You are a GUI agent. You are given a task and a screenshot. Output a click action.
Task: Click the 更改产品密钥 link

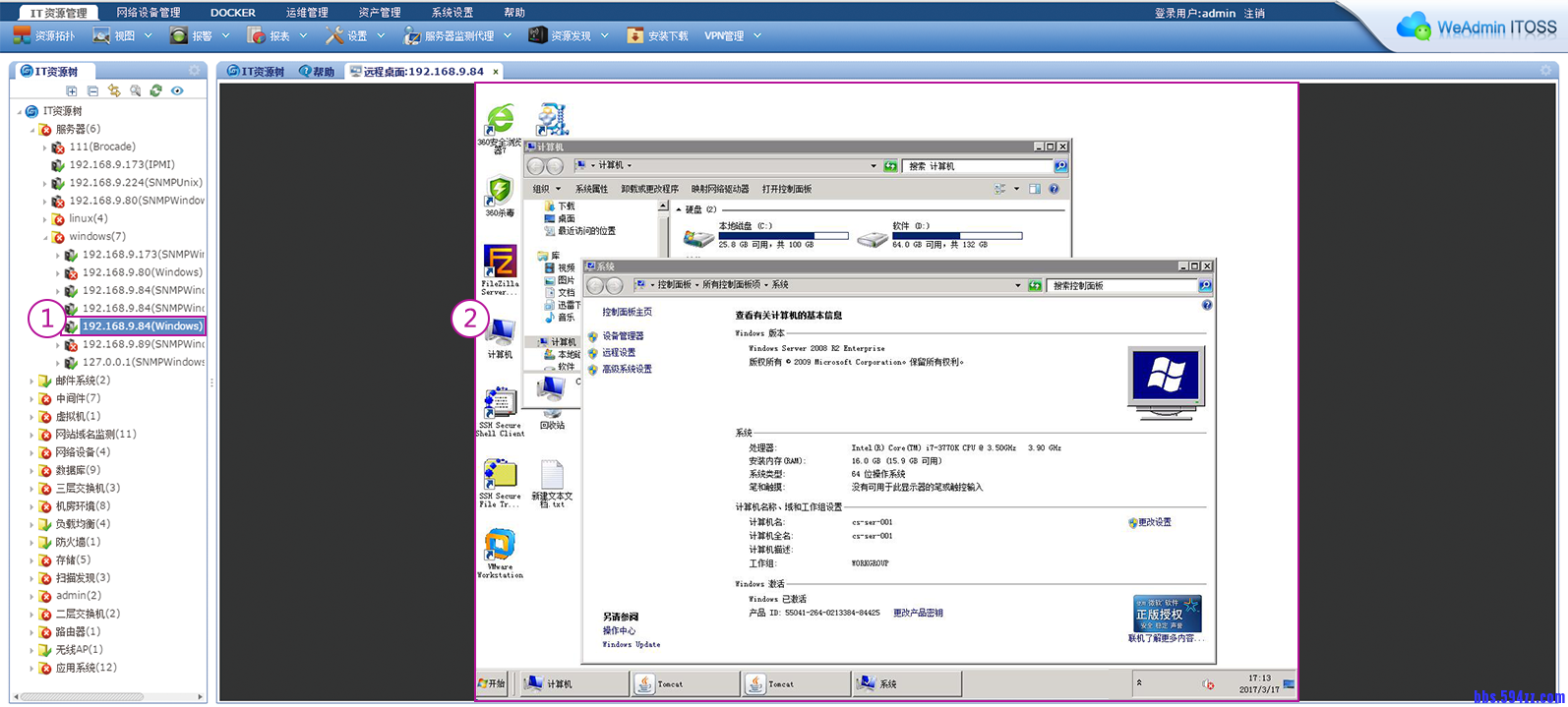point(918,613)
